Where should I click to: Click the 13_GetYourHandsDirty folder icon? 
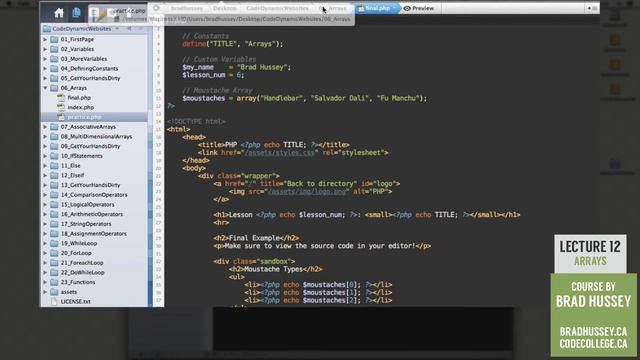pos(54,185)
